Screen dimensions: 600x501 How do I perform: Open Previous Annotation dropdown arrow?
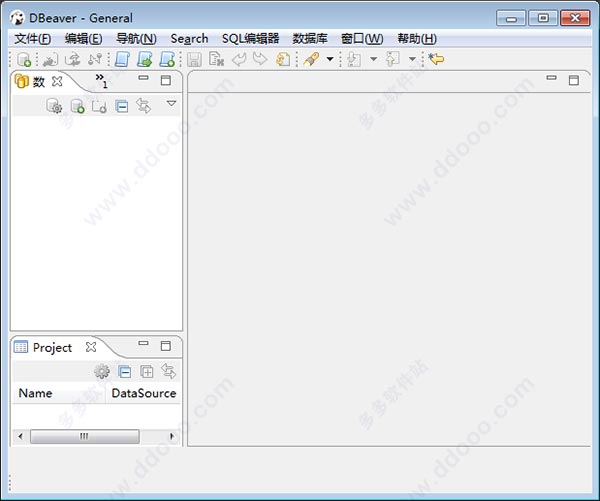coord(412,59)
